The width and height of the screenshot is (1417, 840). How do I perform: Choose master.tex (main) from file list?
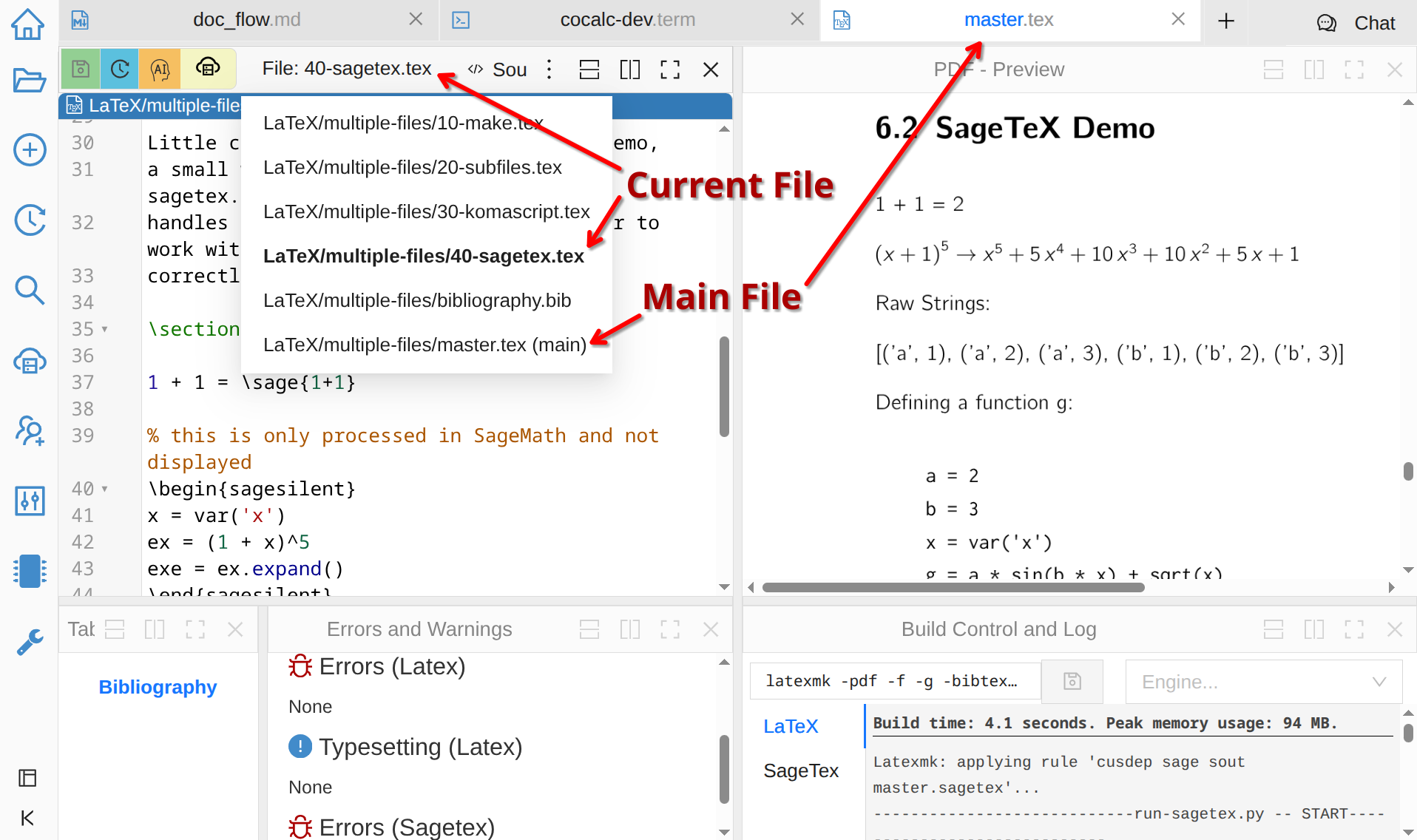pyautogui.click(x=427, y=345)
